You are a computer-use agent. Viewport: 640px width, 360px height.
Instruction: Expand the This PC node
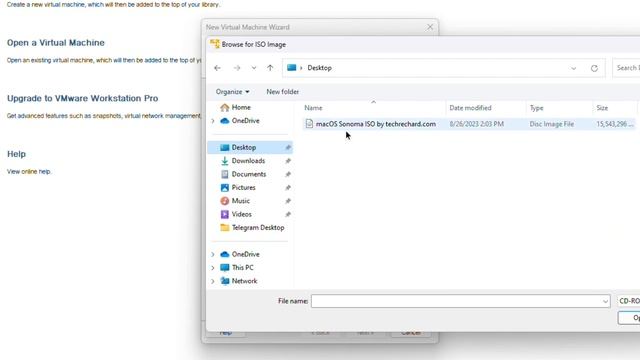tap(213, 268)
